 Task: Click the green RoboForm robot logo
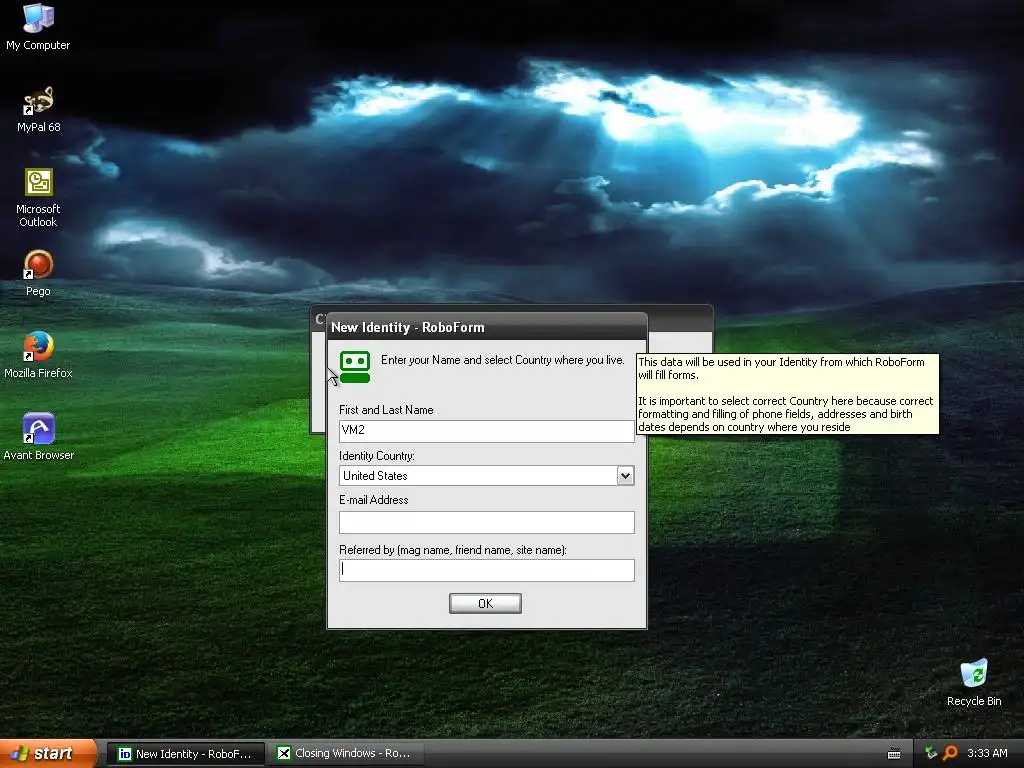[355, 367]
